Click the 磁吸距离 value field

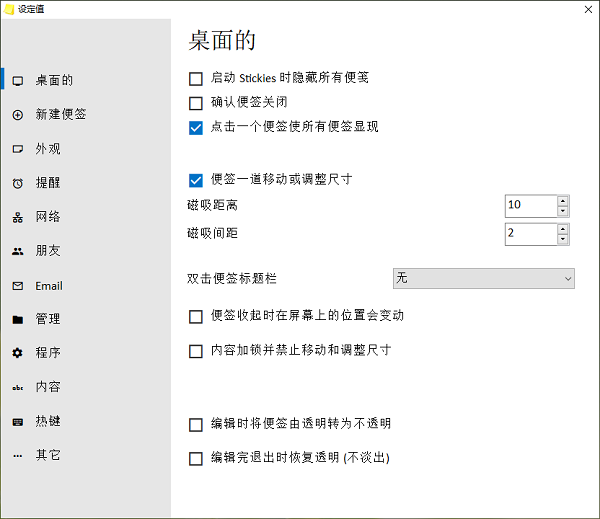pyautogui.click(x=530, y=205)
